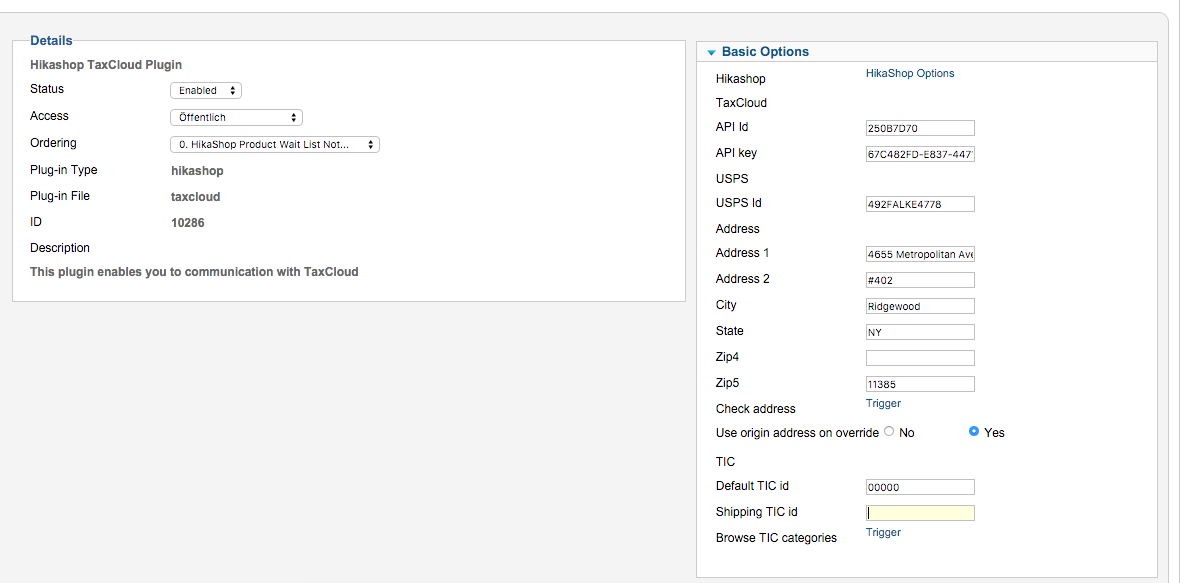Focus the USPS Id field
Image resolution: width=1183 pixels, height=583 pixels.
[920, 204]
